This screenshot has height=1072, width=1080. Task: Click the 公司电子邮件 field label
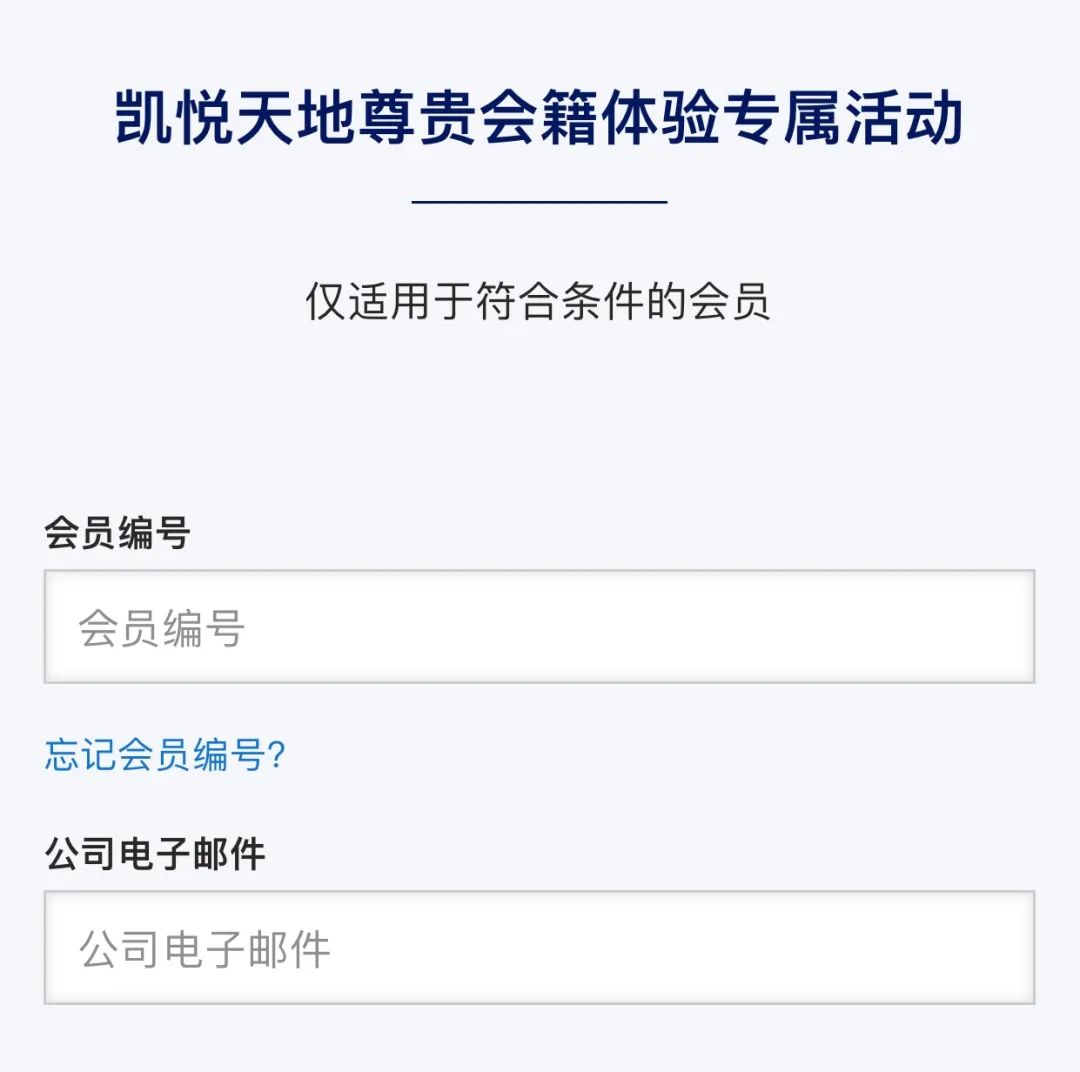click(155, 855)
